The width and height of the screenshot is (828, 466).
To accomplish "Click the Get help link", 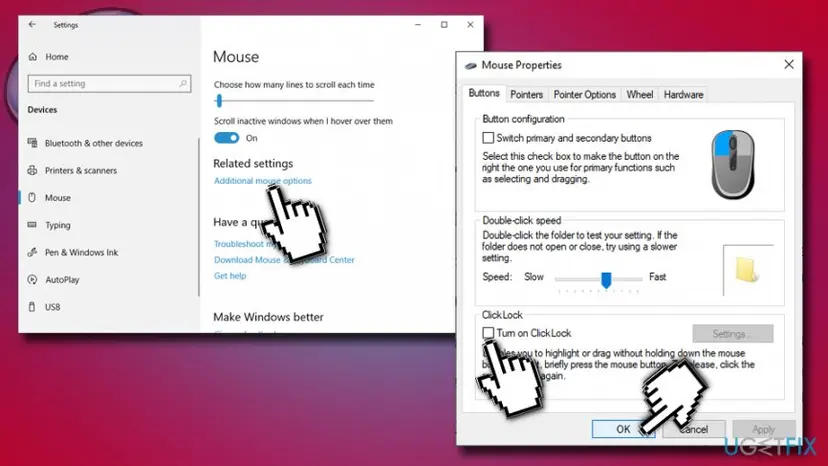I will point(230,276).
